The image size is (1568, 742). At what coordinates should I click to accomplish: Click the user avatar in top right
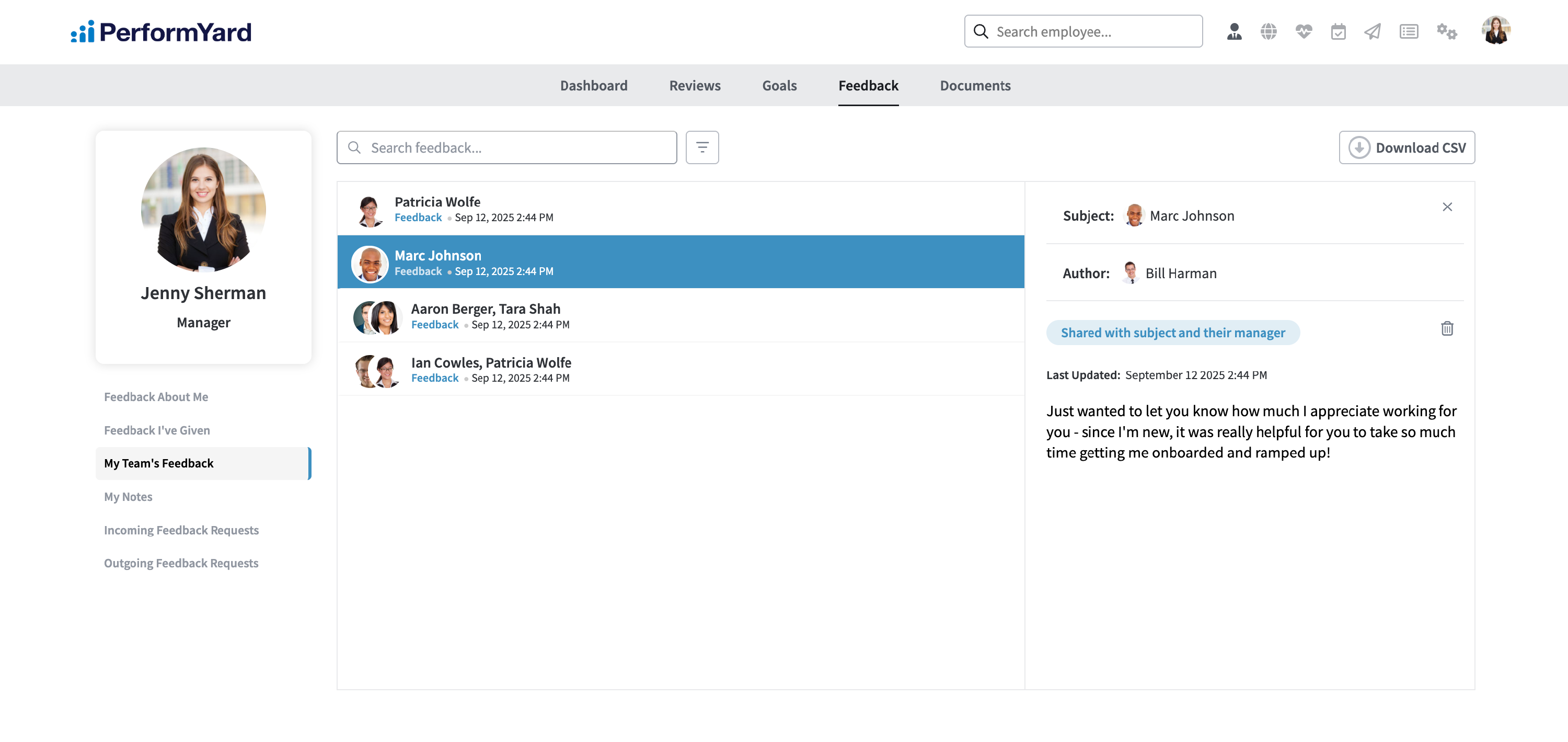tap(1495, 30)
